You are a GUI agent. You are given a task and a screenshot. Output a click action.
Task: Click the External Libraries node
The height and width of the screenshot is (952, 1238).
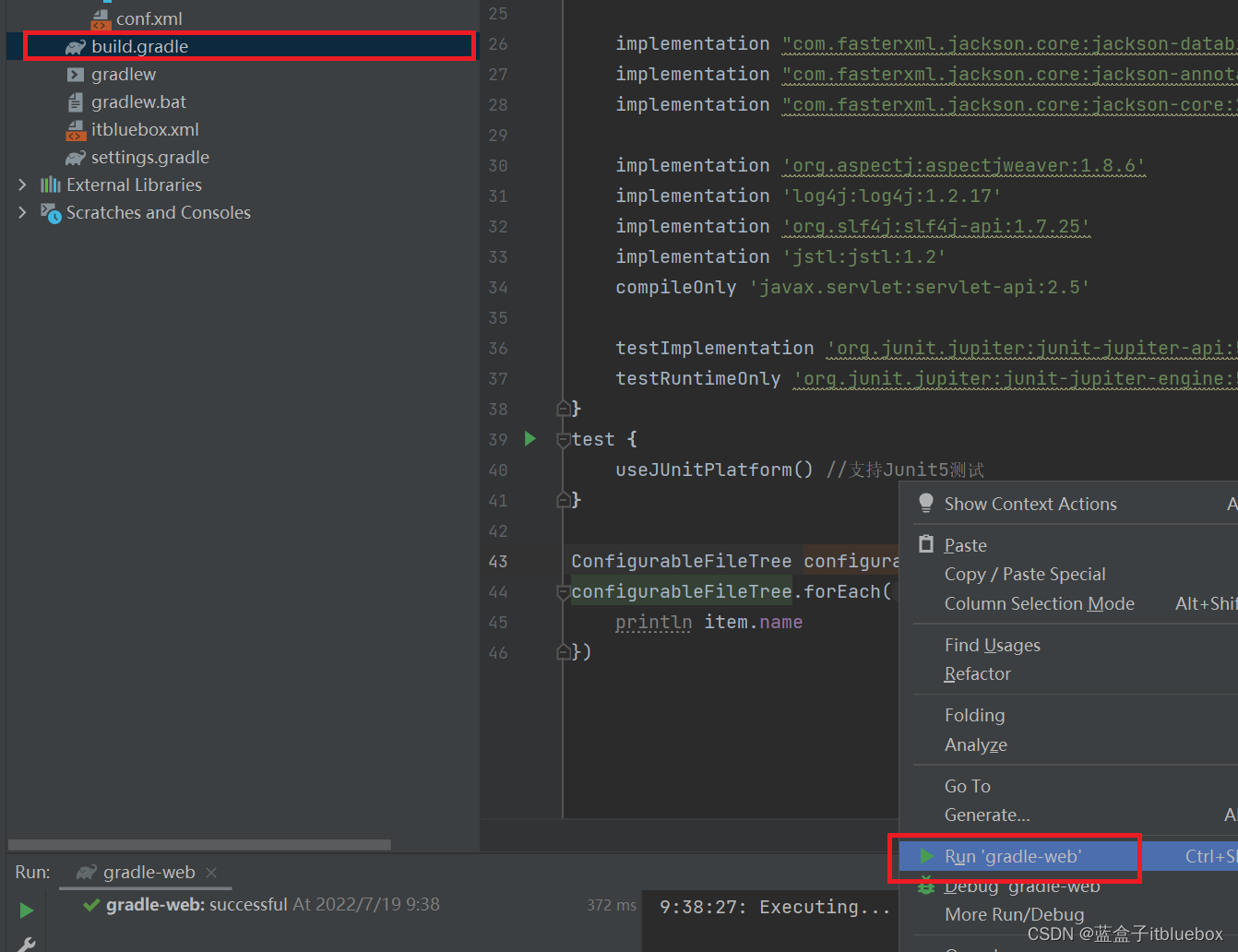134,184
